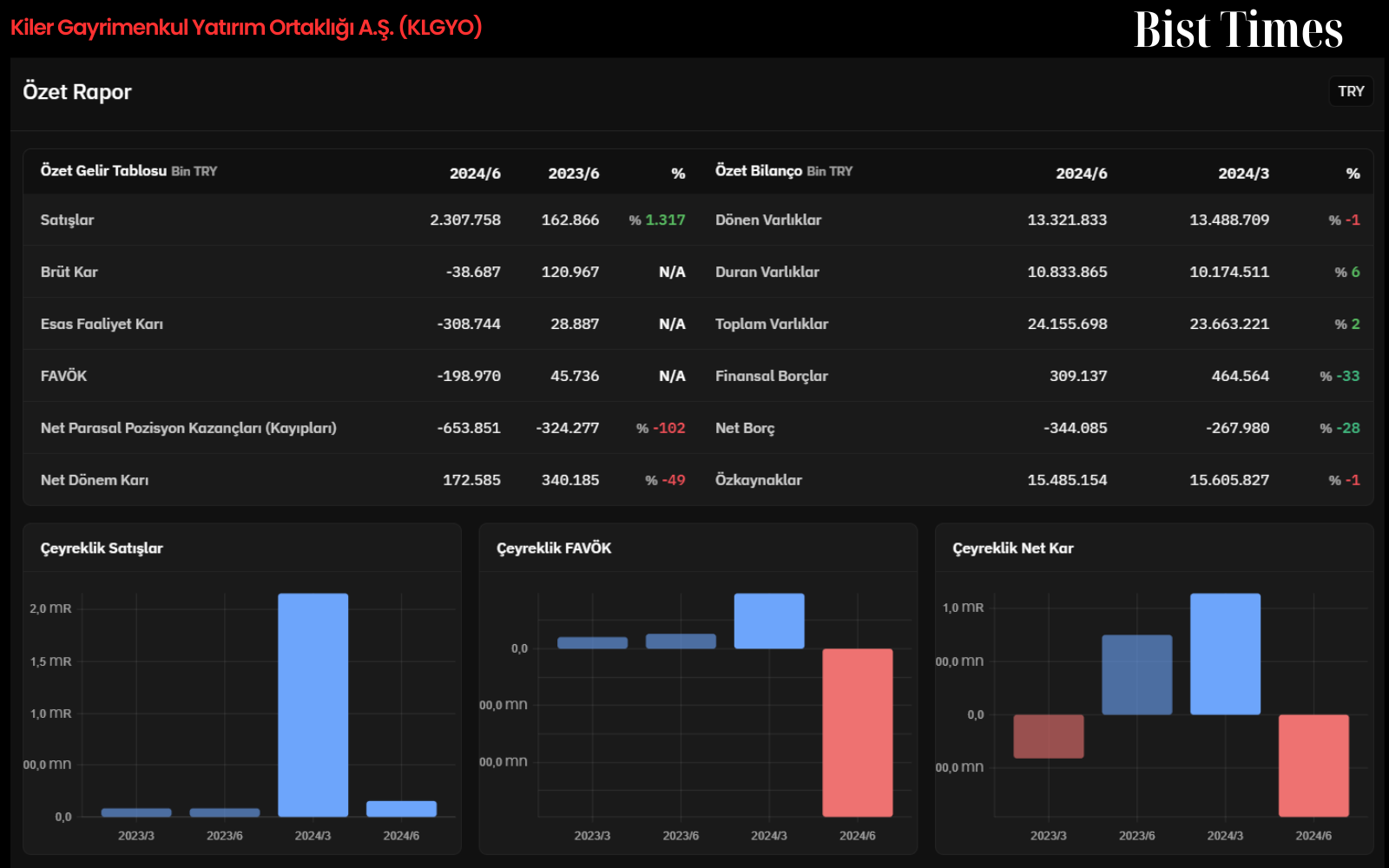Viewport: 1389px width, 868px height.
Task: Click the 2023/6 Satışlar value 162.866
Action: 570,220
